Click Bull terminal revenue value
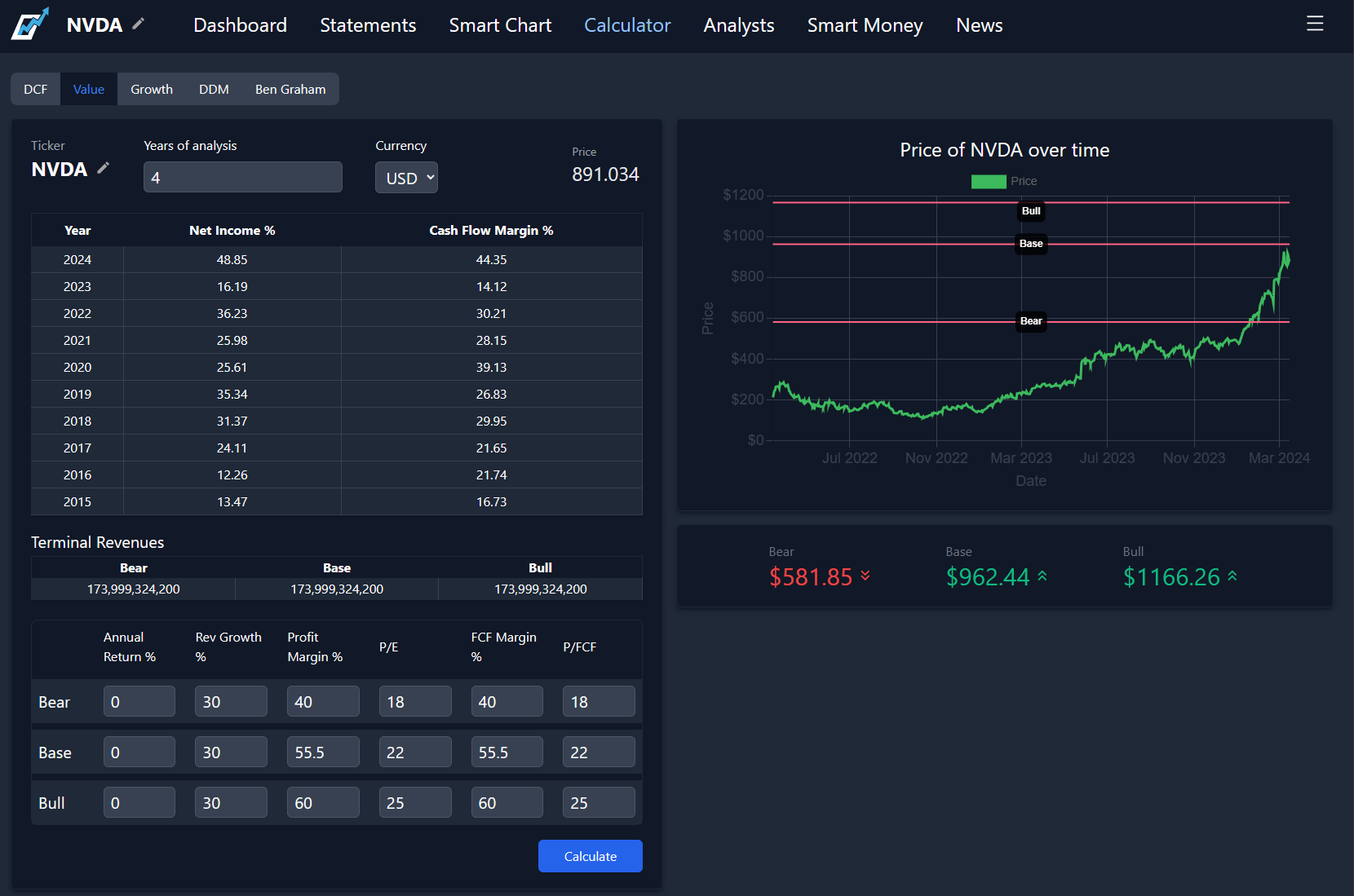The height and width of the screenshot is (896, 1354). pos(540,589)
